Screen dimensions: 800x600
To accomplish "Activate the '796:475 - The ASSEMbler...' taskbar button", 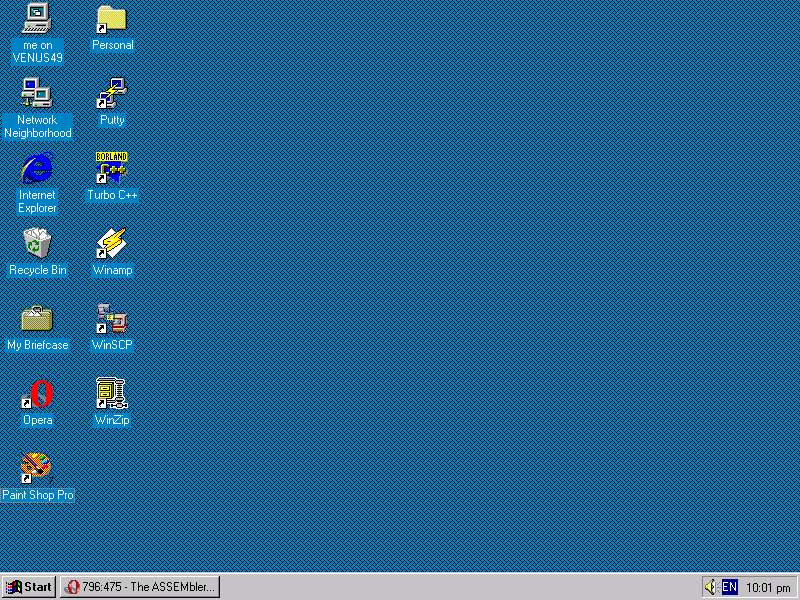I will click(140, 587).
